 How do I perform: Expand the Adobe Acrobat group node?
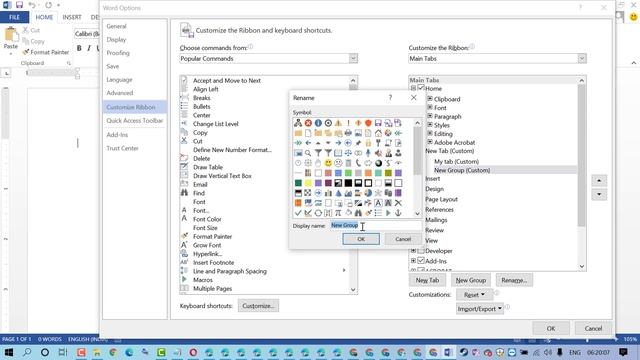click(430, 142)
